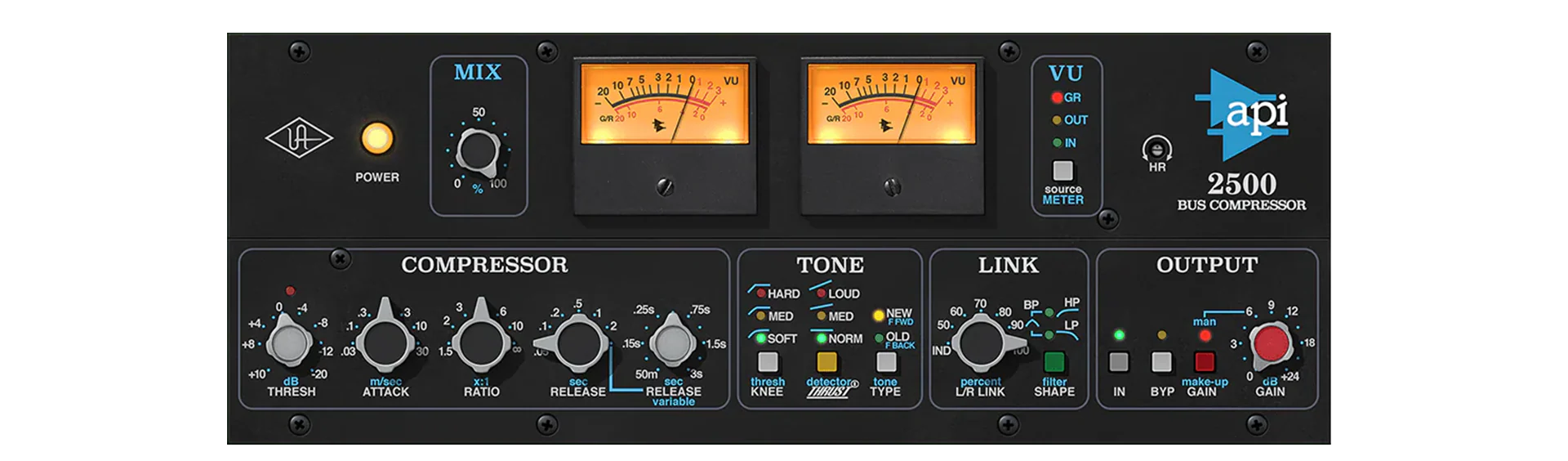Select the red GR meter LED
Screen dimensions: 1568x461
1057,97
